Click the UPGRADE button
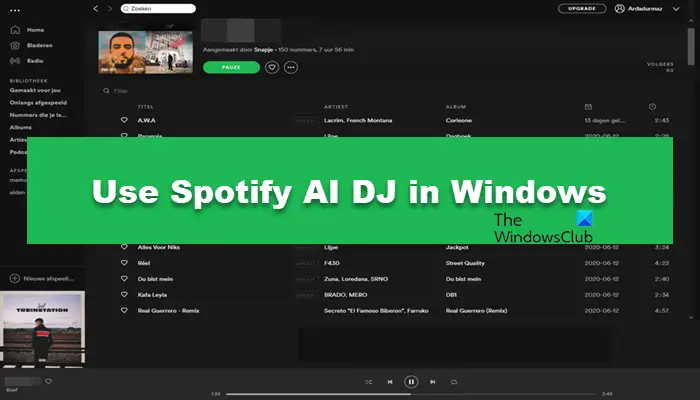Screen dimensions: 700x400 point(582,8)
